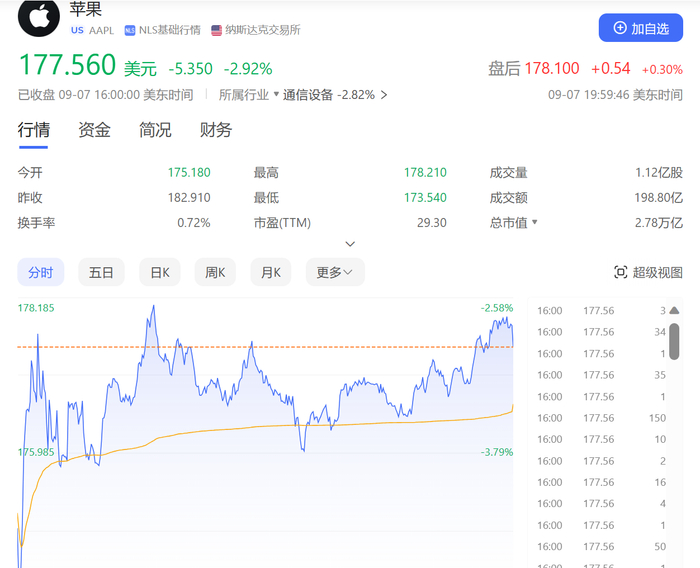Image resolution: width=700 pixels, height=568 pixels.
Task: Click the 177.560 current price
Action: (x=67, y=65)
